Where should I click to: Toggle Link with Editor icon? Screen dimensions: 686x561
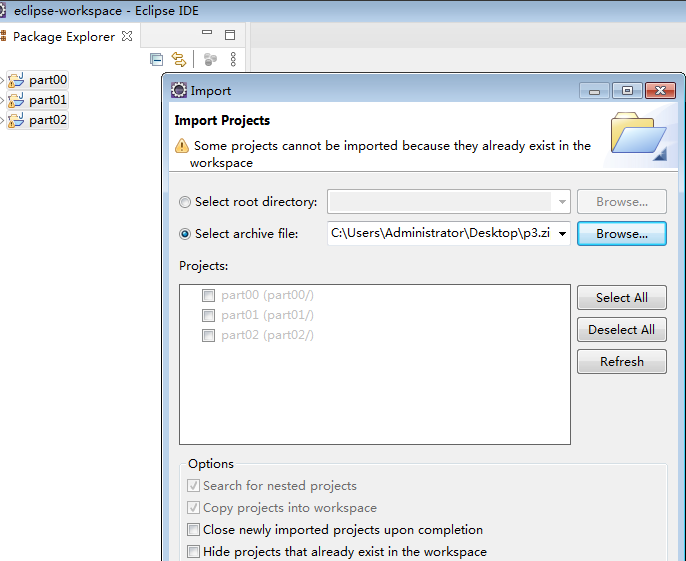click(x=178, y=60)
